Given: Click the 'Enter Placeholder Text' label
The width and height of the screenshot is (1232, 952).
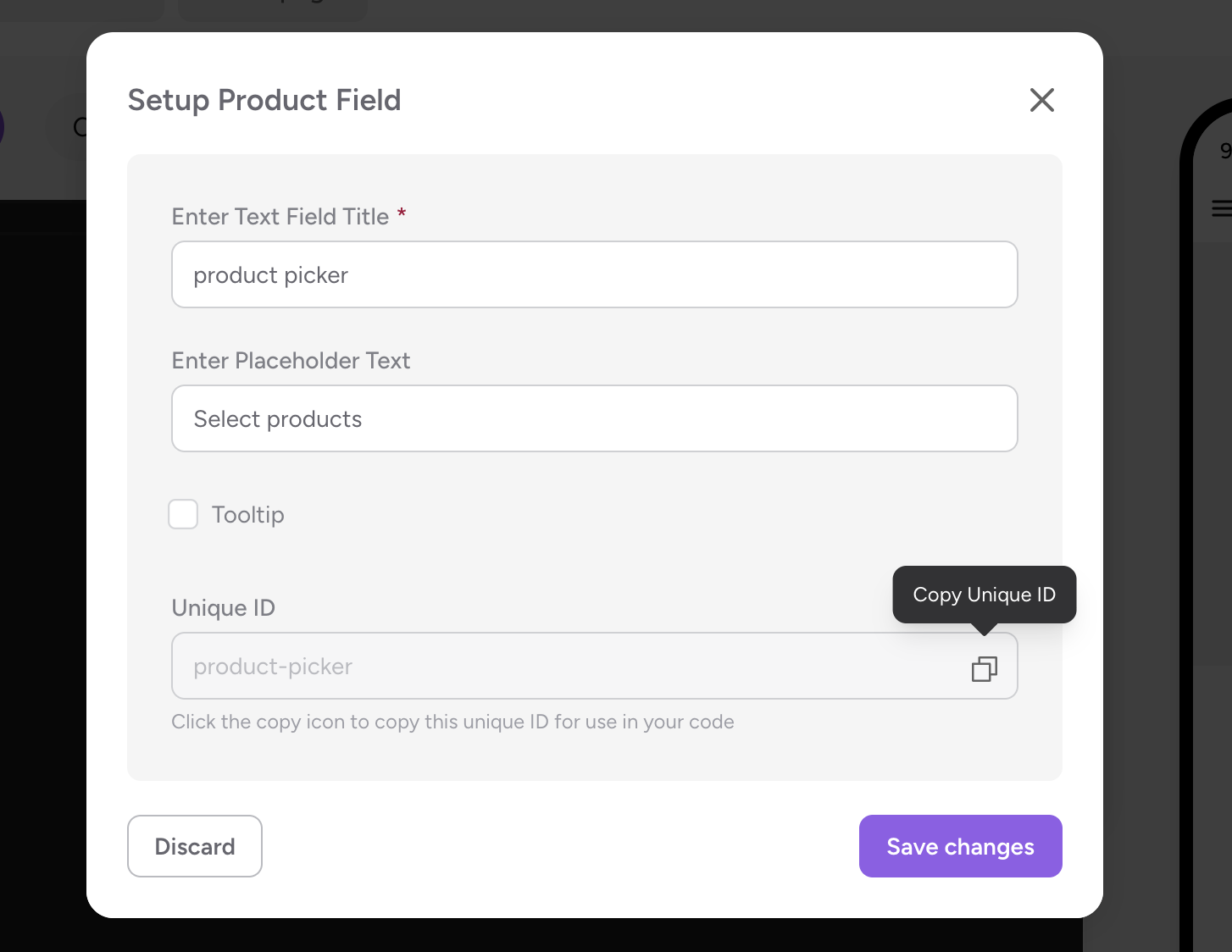Looking at the screenshot, I should (x=291, y=361).
